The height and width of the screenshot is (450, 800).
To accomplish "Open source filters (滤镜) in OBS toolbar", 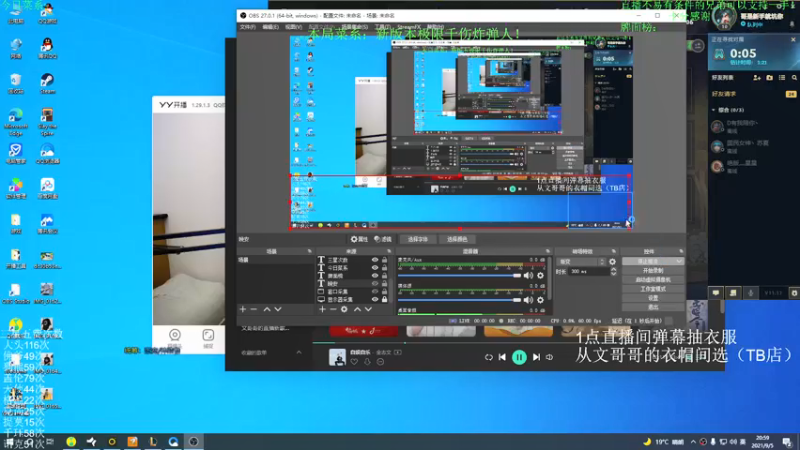I will coord(383,239).
